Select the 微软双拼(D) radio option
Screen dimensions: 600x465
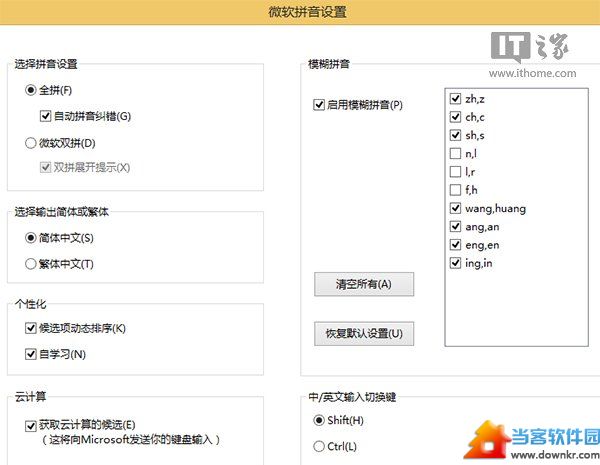(31, 143)
